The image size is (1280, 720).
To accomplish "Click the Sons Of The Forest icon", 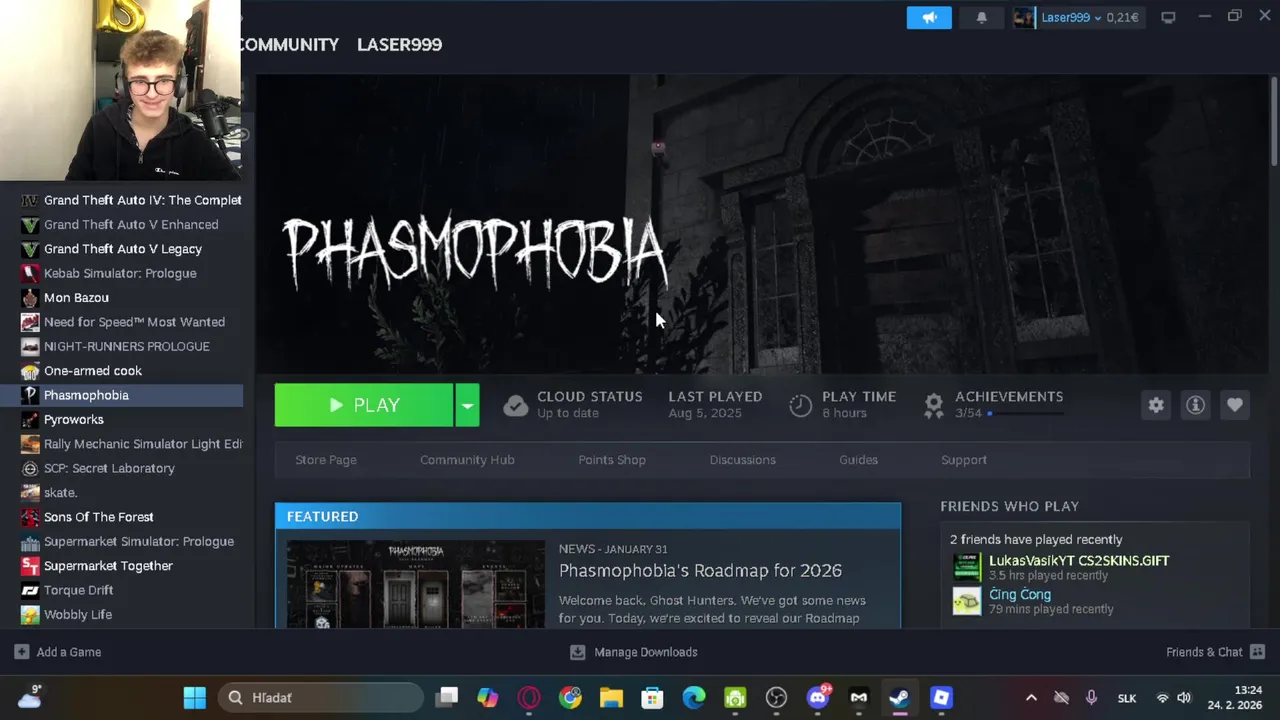I will coord(30,517).
